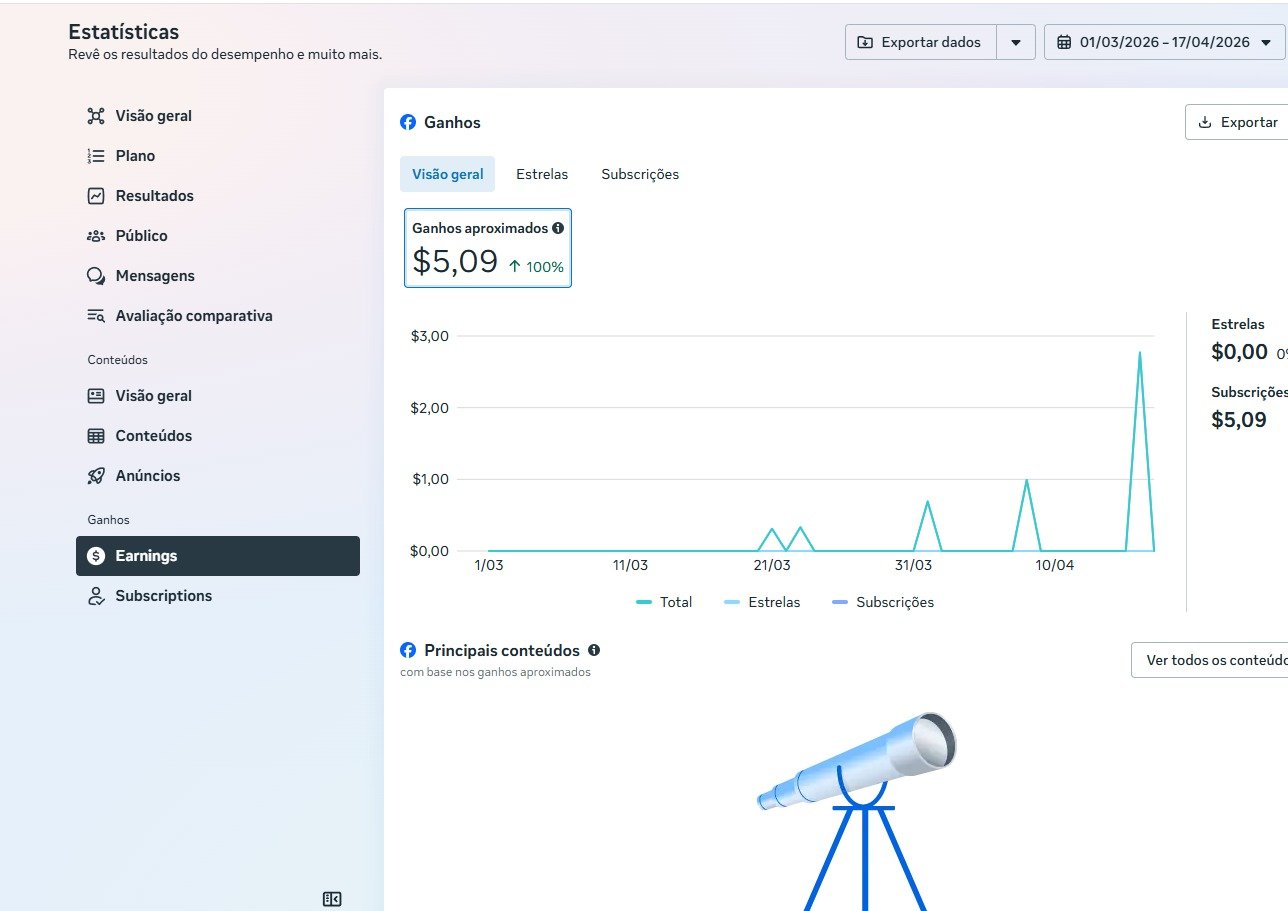Screen dimensions: 1288x911
Task: Toggle Estrelas series in chart legend
Action: point(762,602)
